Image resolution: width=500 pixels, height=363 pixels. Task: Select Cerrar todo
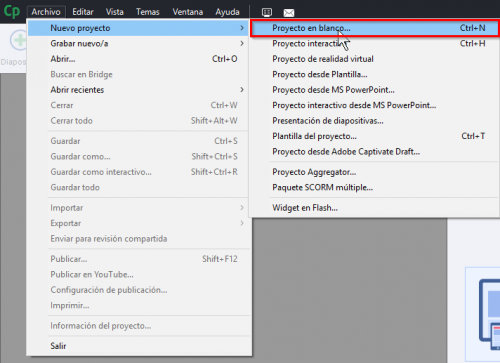point(138,121)
